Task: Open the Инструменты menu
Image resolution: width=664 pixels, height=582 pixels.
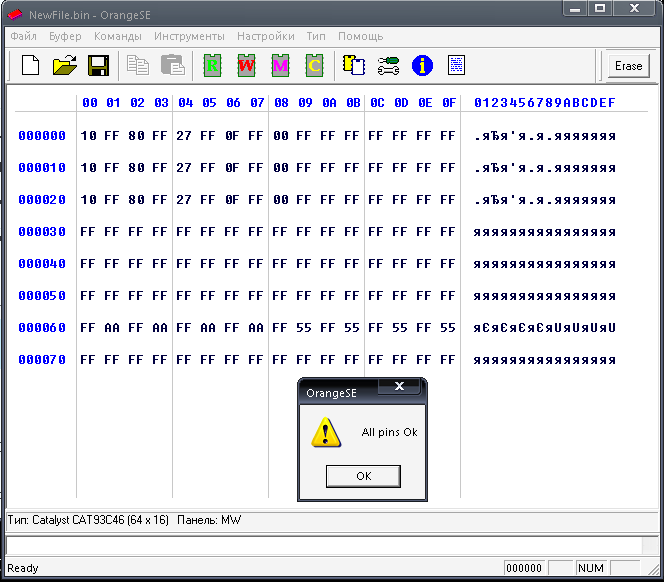Action: (x=189, y=36)
